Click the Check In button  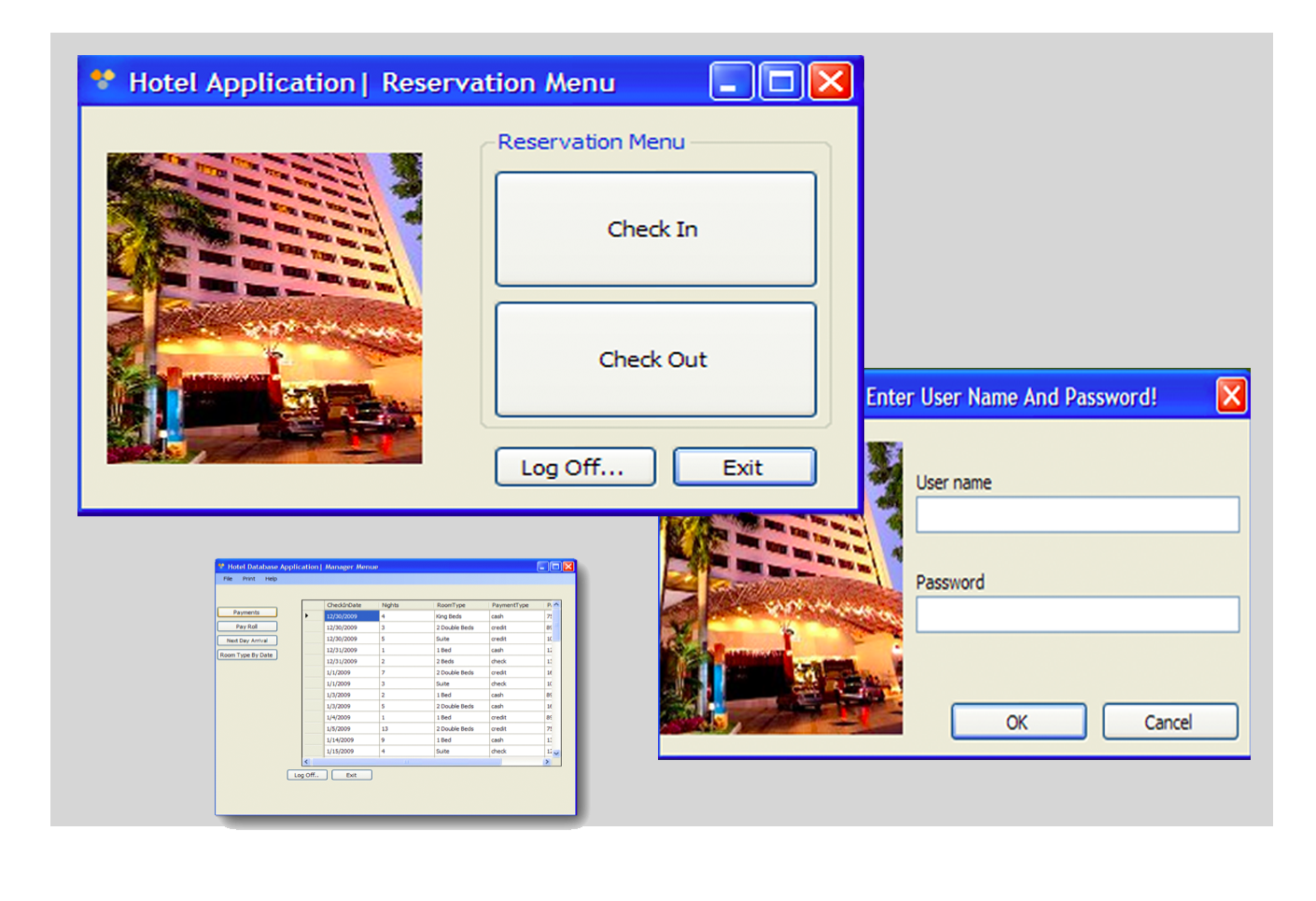tap(654, 230)
